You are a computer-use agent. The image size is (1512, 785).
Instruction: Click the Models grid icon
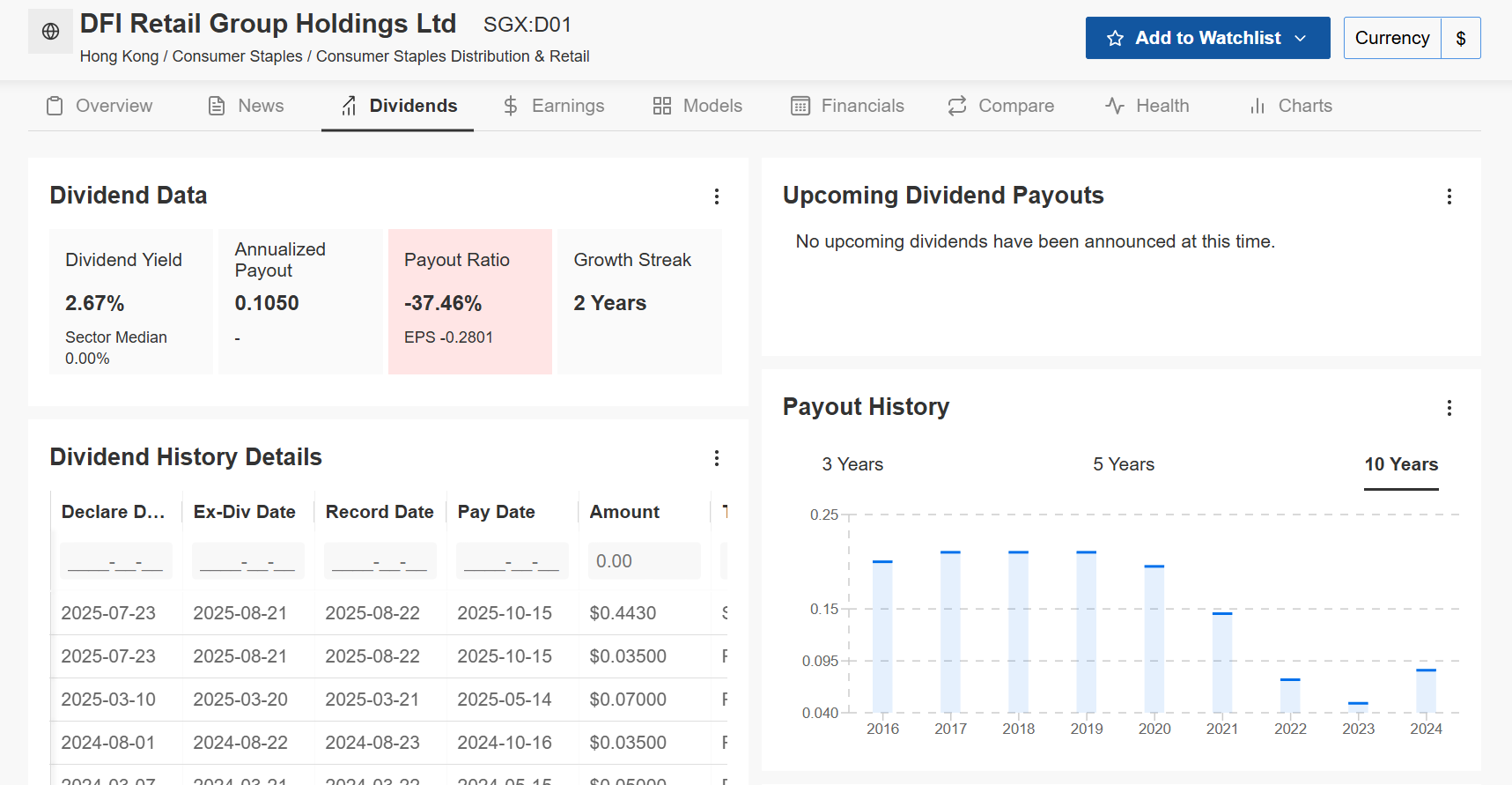pos(662,106)
